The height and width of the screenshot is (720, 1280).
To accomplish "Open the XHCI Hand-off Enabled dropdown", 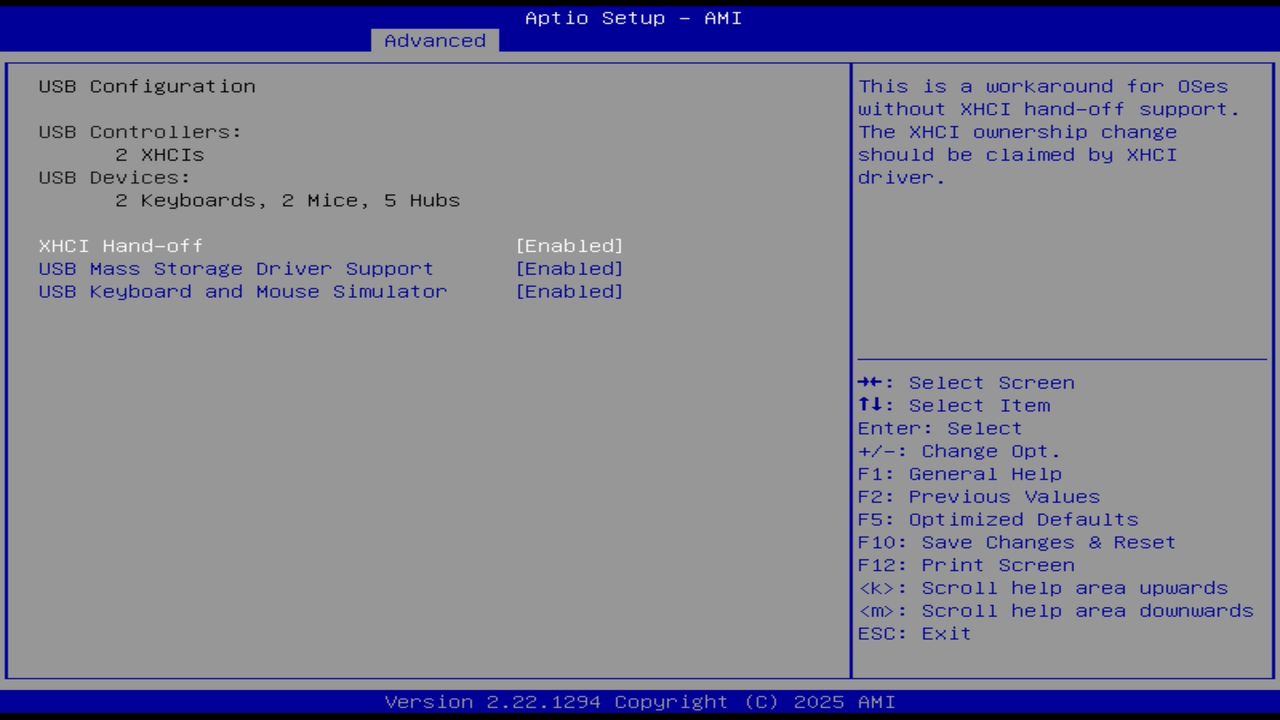I will pyautogui.click(x=569, y=245).
